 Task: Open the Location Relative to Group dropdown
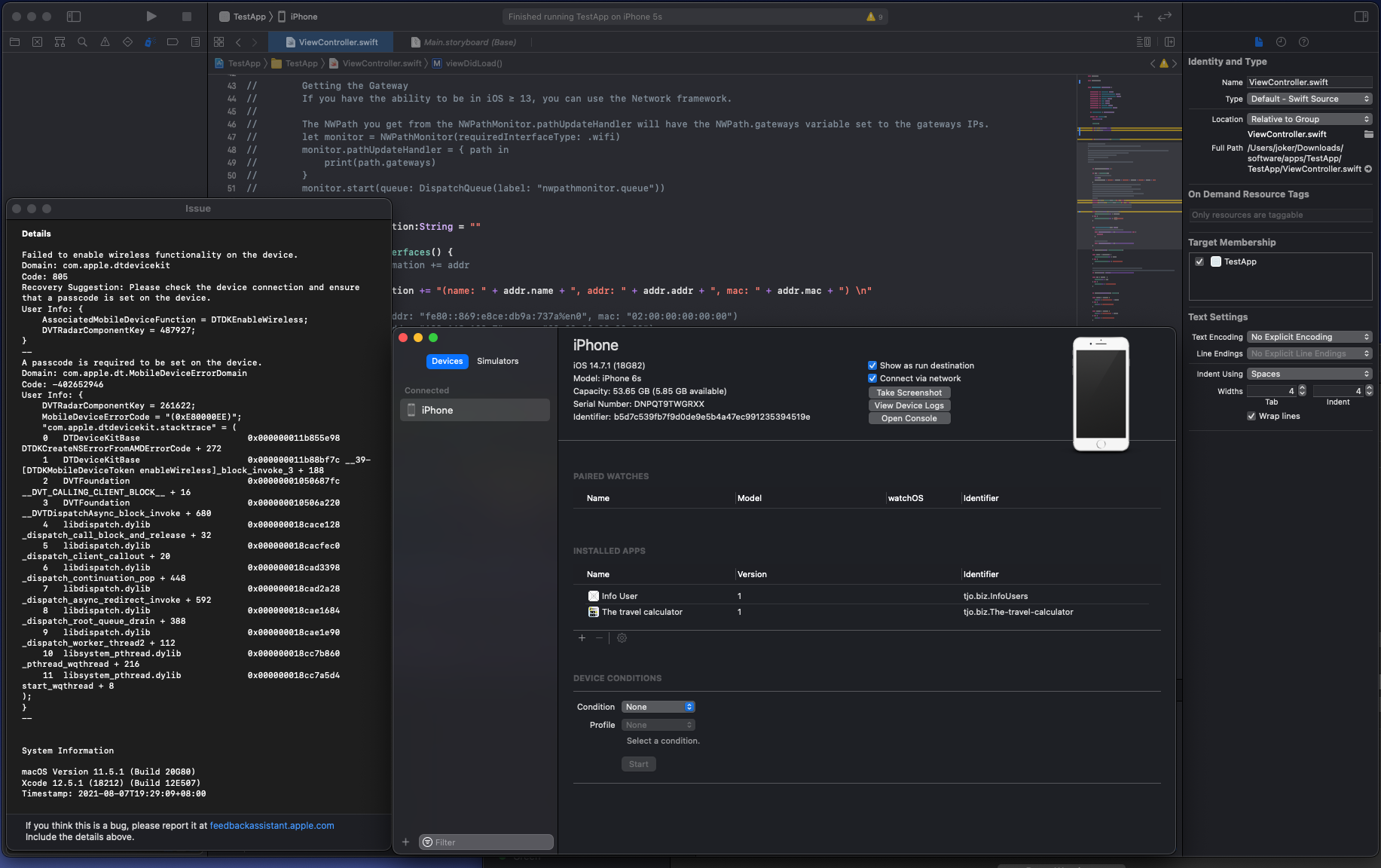tap(1309, 119)
